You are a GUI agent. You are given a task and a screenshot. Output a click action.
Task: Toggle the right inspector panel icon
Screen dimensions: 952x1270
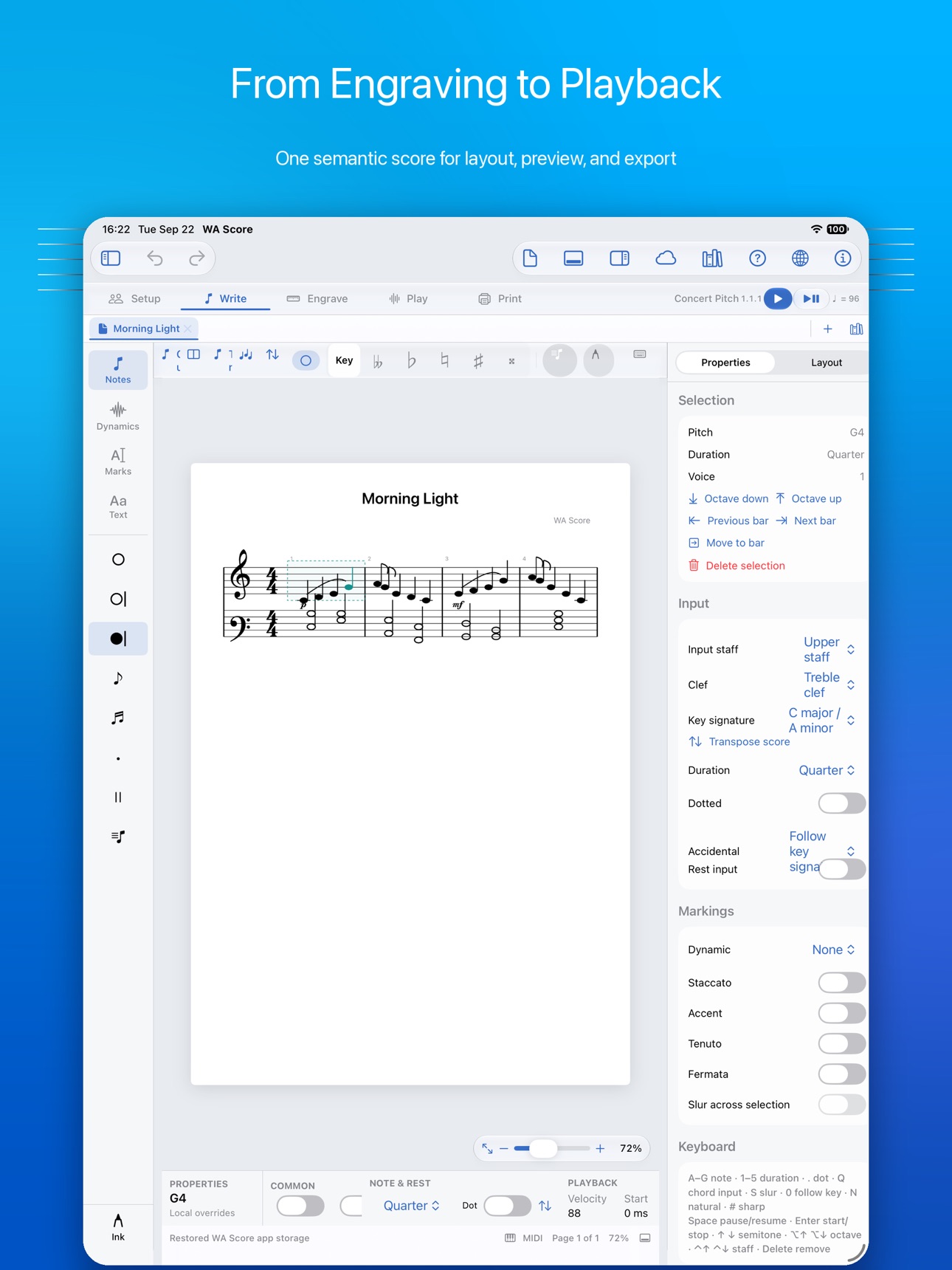point(620,258)
